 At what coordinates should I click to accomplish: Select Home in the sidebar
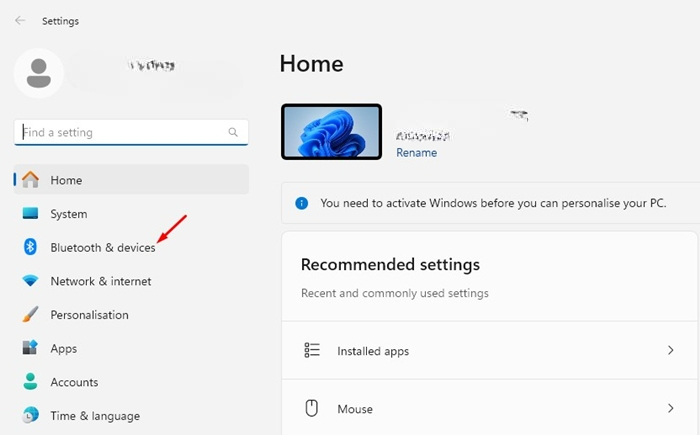(131, 180)
